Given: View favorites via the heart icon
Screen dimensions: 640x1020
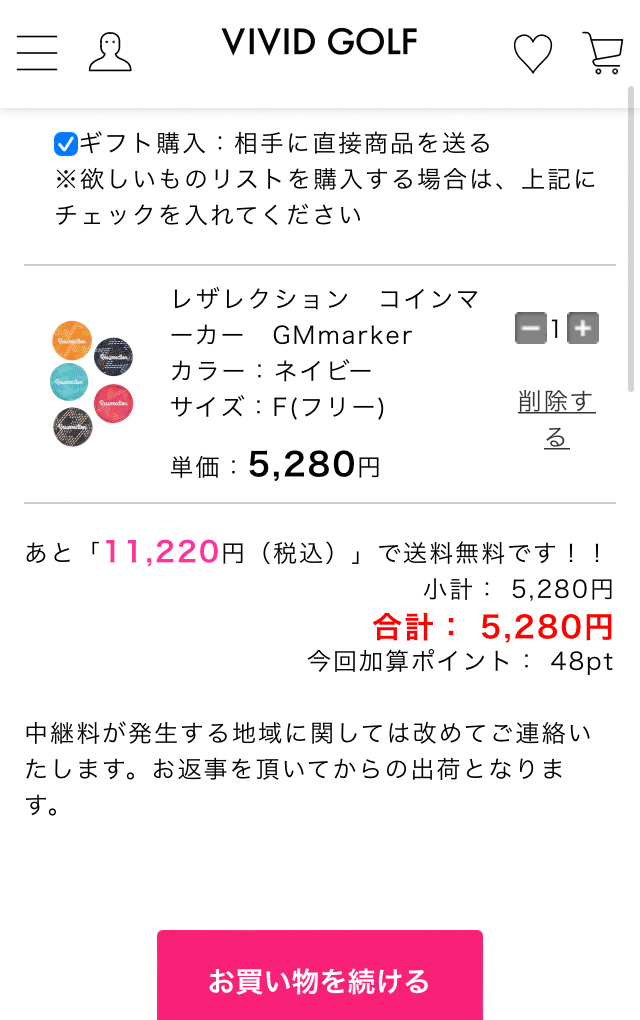Looking at the screenshot, I should click(x=533, y=53).
